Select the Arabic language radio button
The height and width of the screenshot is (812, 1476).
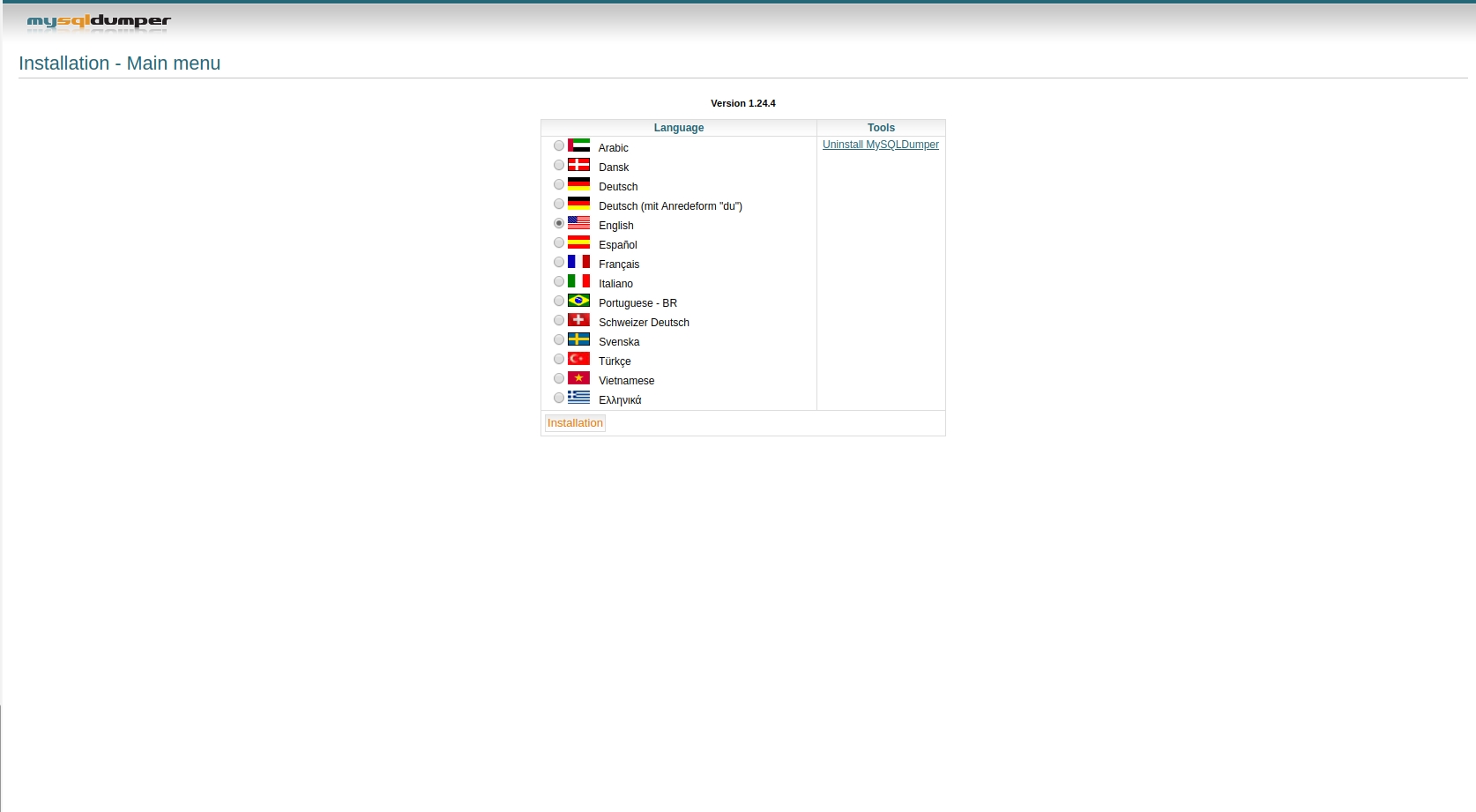click(x=559, y=145)
